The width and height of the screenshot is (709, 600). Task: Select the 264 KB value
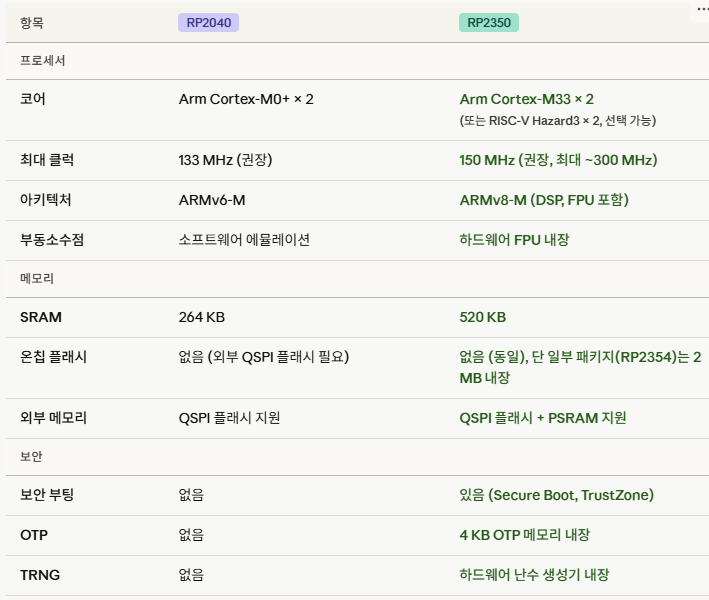[x=202, y=317]
